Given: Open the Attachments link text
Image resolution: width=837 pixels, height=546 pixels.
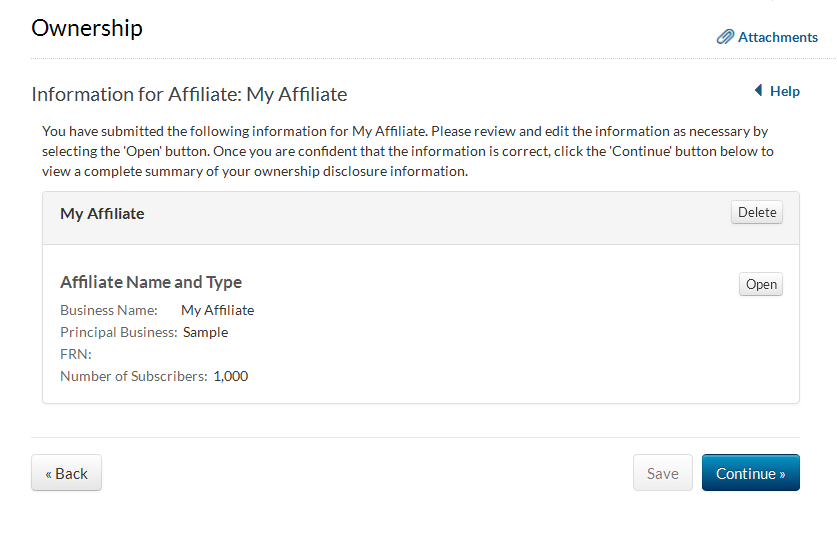Looking at the screenshot, I should coord(778,37).
